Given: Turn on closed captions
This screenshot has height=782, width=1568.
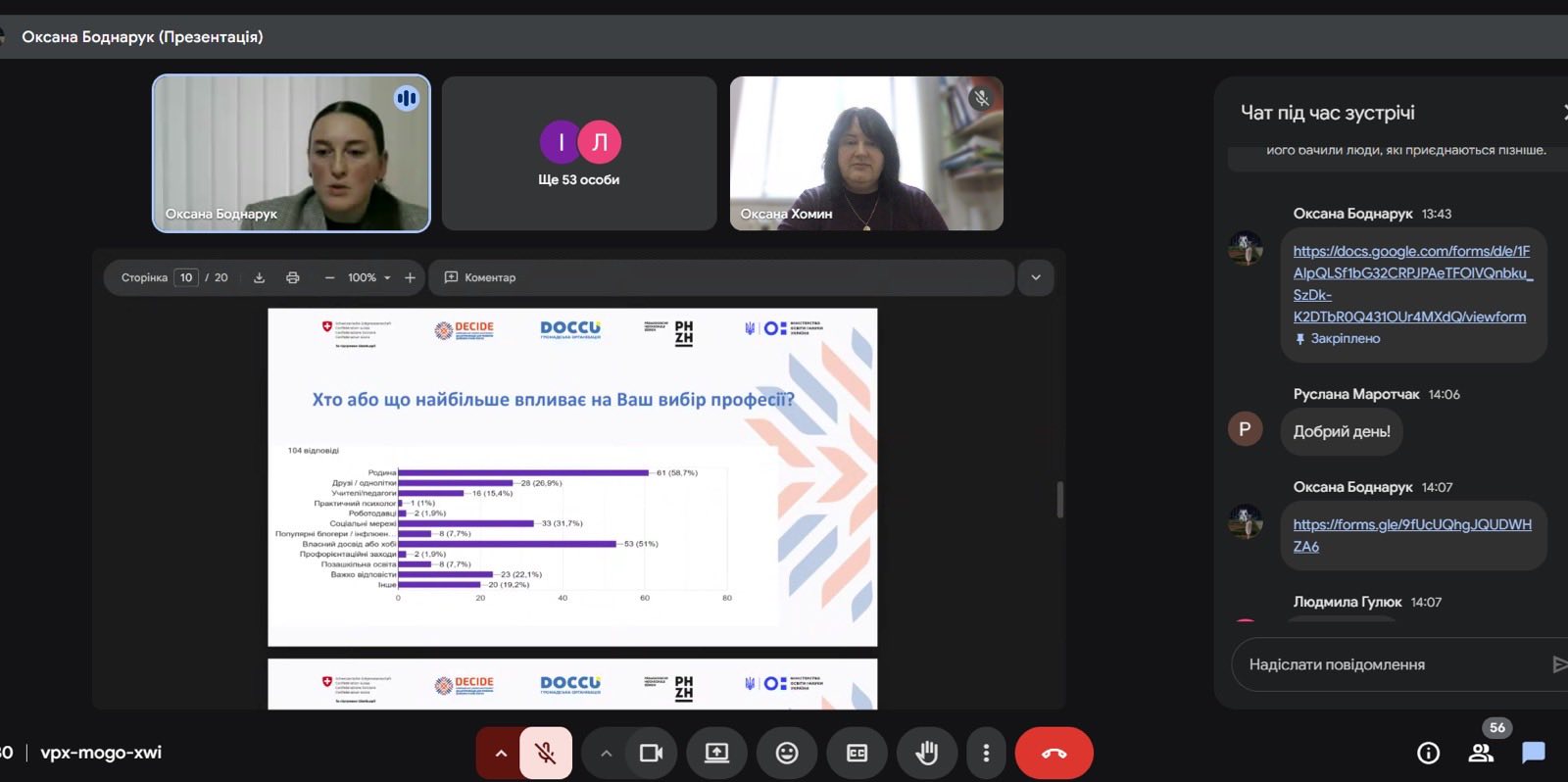Looking at the screenshot, I should (x=857, y=753).
